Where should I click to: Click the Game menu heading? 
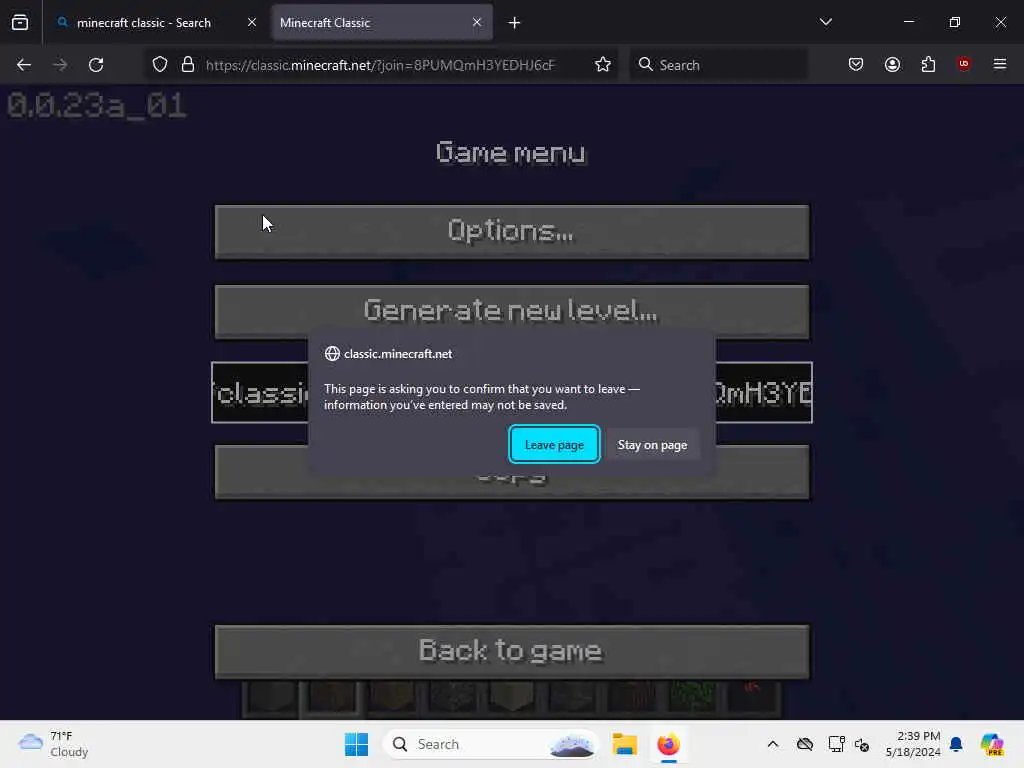tap(511, 152)
